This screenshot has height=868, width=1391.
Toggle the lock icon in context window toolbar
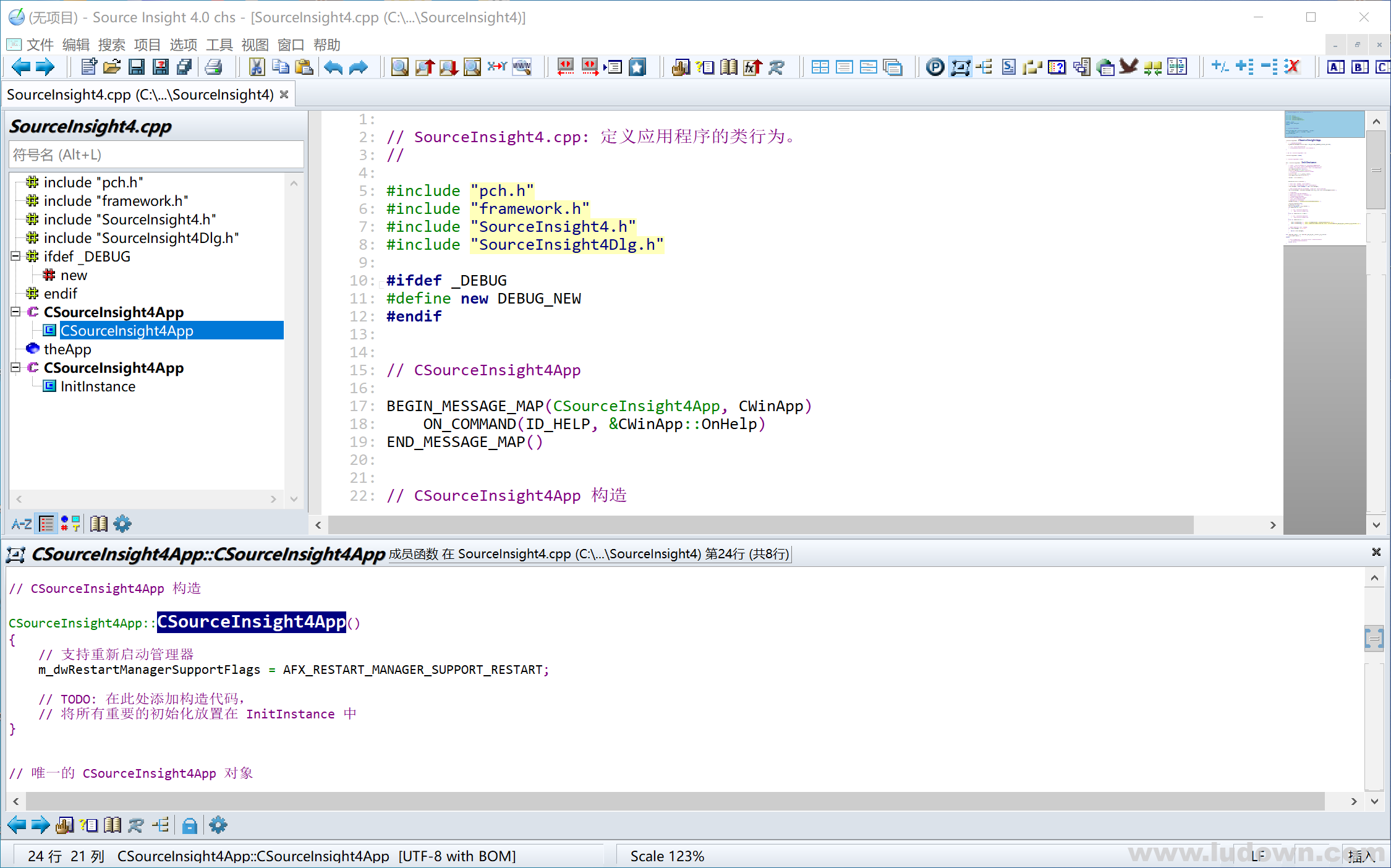click(x=190, y=825)
